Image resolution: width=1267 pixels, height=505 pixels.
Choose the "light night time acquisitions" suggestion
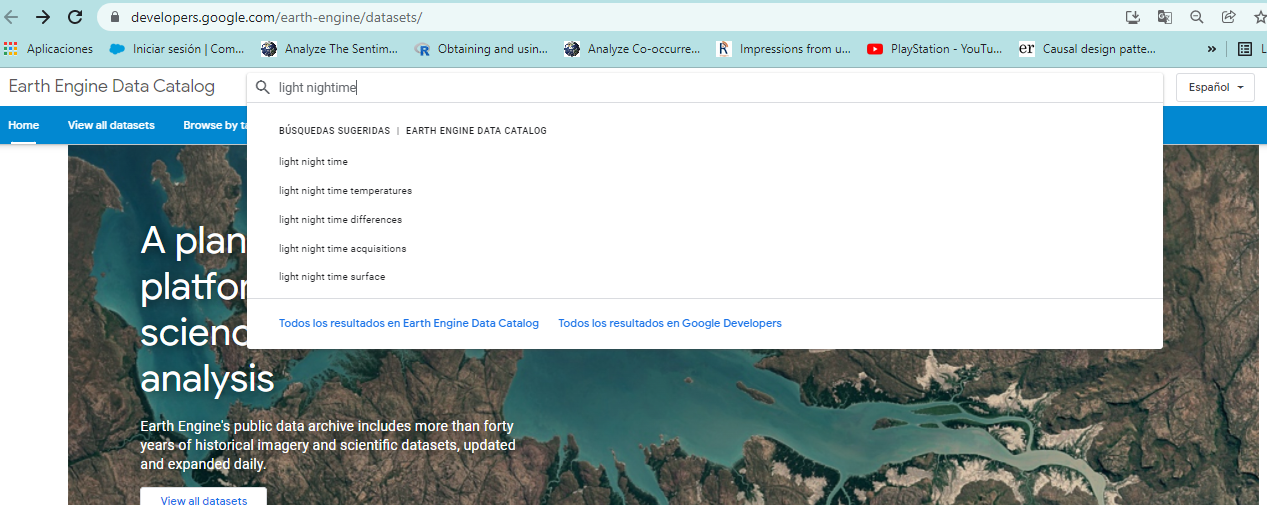342,248
